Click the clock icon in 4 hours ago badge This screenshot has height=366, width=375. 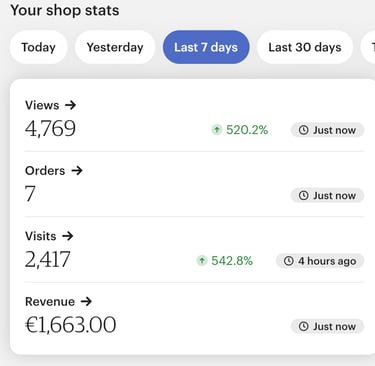[x=288, y=261]
